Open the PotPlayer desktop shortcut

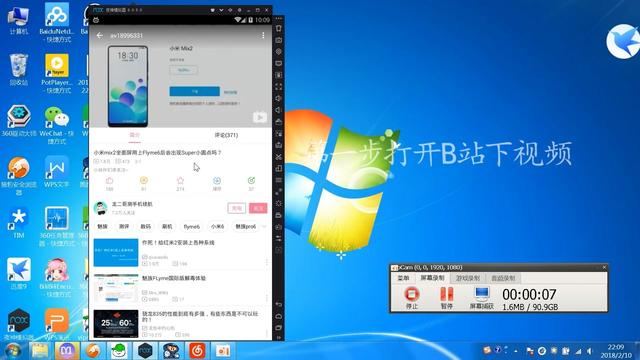[57, 73]
